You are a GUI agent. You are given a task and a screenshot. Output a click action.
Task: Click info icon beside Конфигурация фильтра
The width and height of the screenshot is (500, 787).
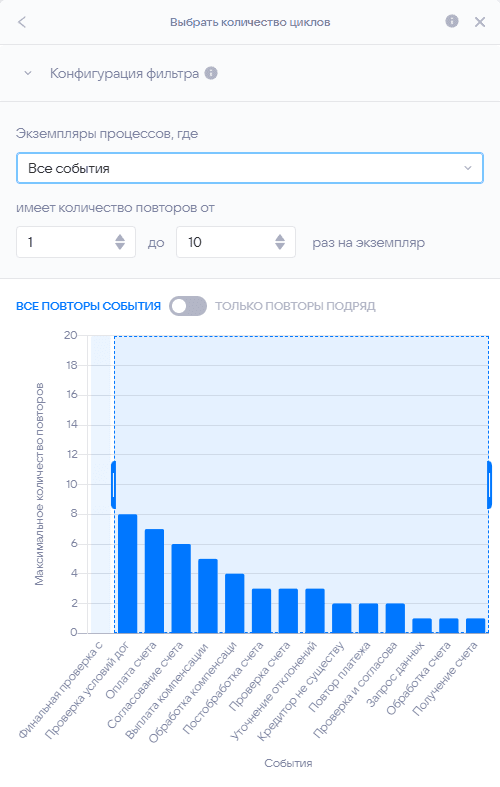tap(211, 73)
